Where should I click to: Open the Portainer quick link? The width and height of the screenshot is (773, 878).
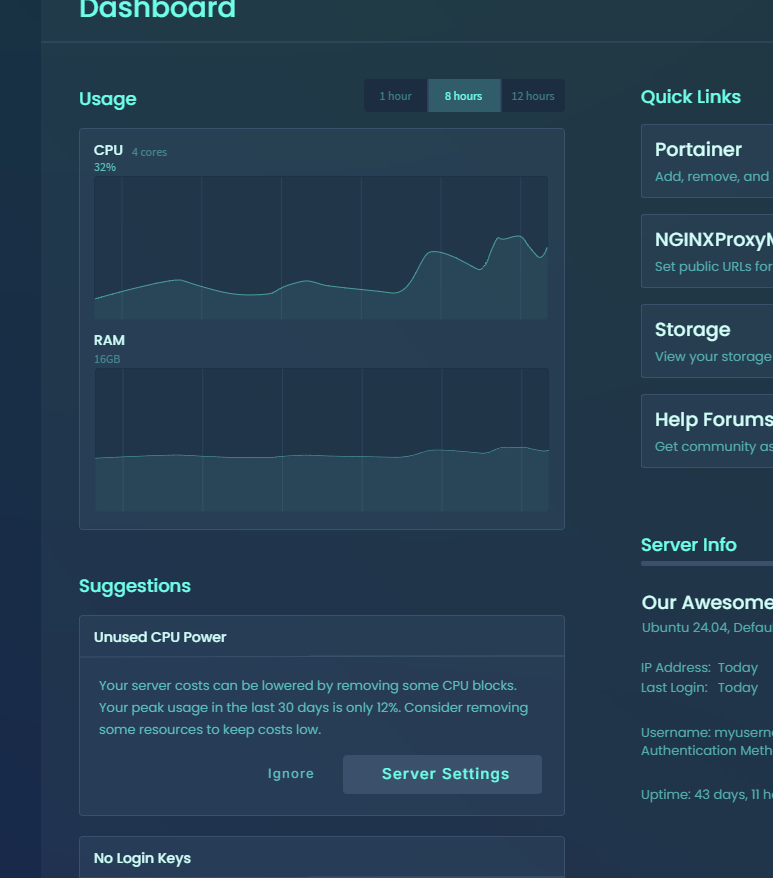707,161
